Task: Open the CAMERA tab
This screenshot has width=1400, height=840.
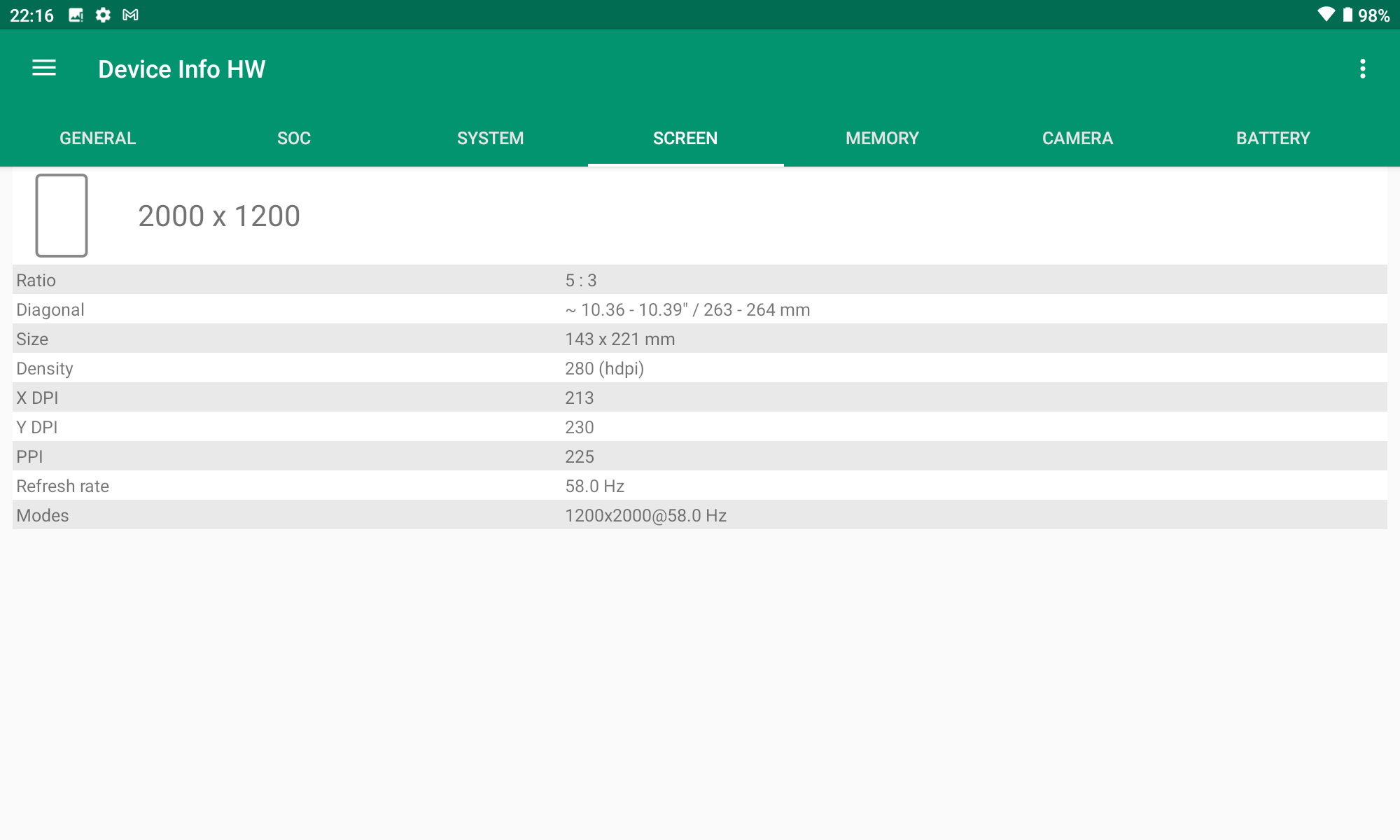Action: pos(1077,138)
